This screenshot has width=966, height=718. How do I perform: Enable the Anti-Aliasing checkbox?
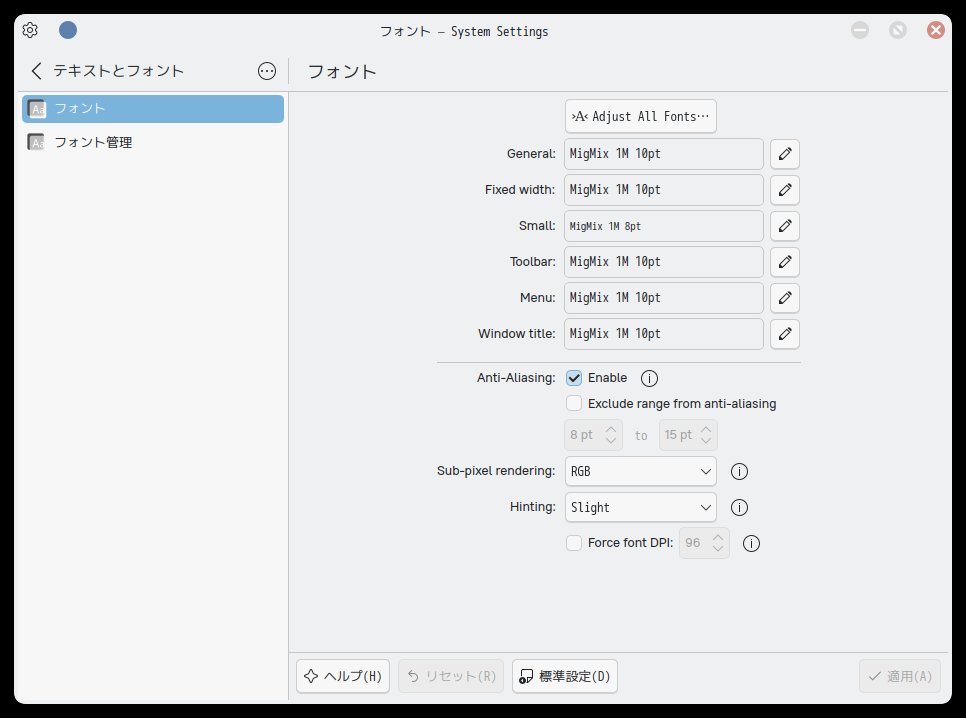[574, 378]
